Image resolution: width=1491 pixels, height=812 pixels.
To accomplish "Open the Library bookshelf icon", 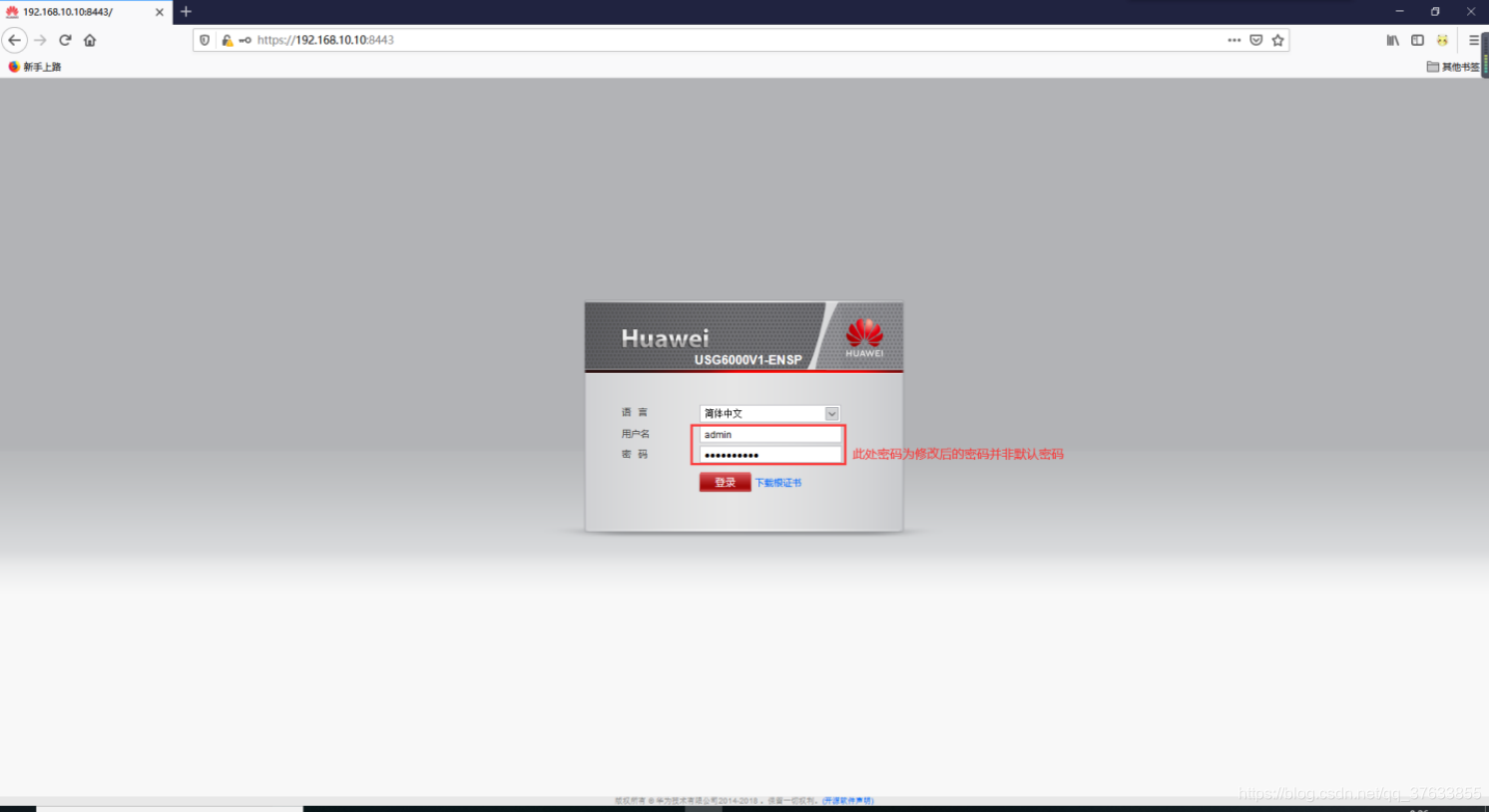I will [x=1393, y=40].
